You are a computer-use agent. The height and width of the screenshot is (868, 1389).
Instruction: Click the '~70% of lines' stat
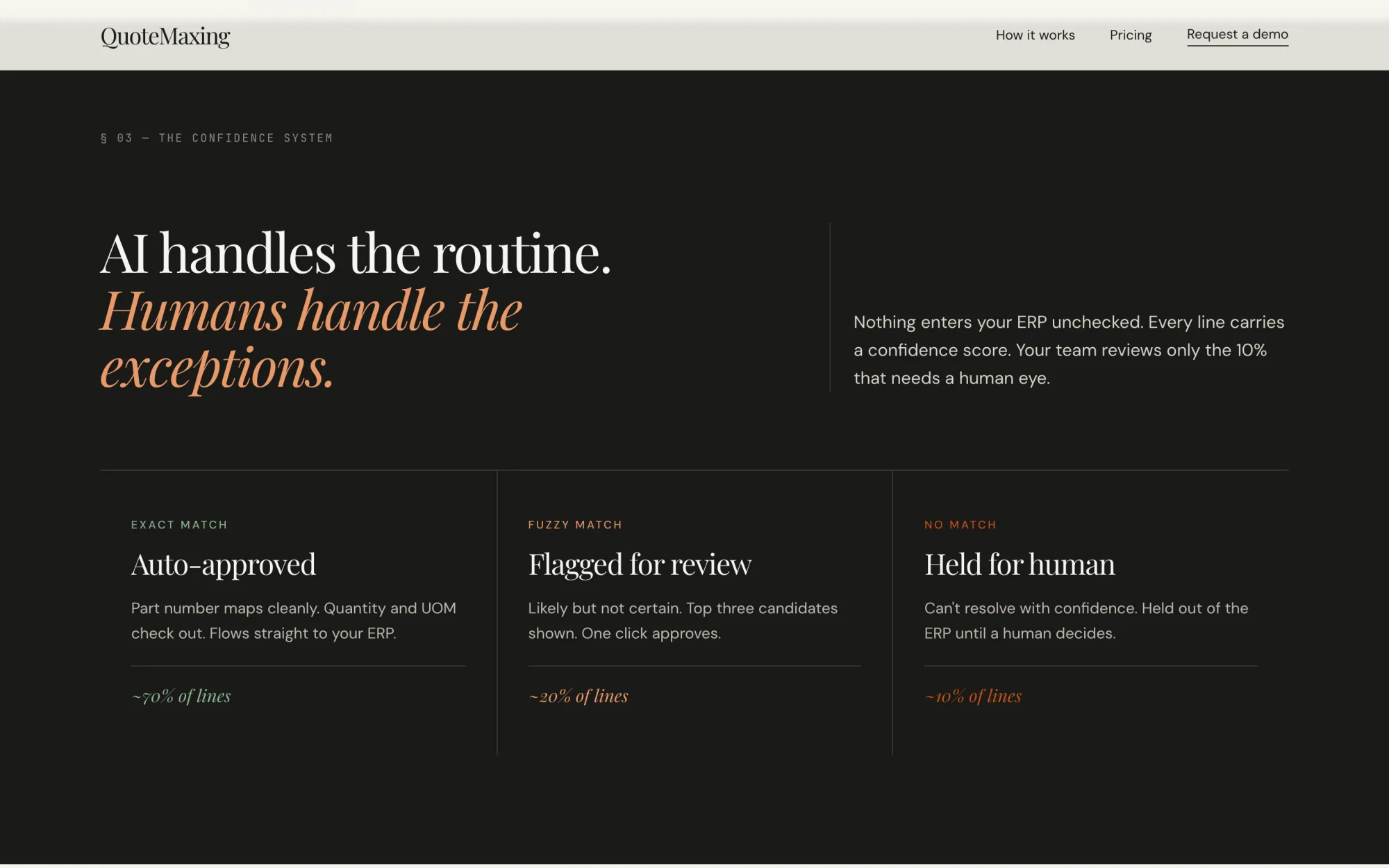tap(181, 696)
